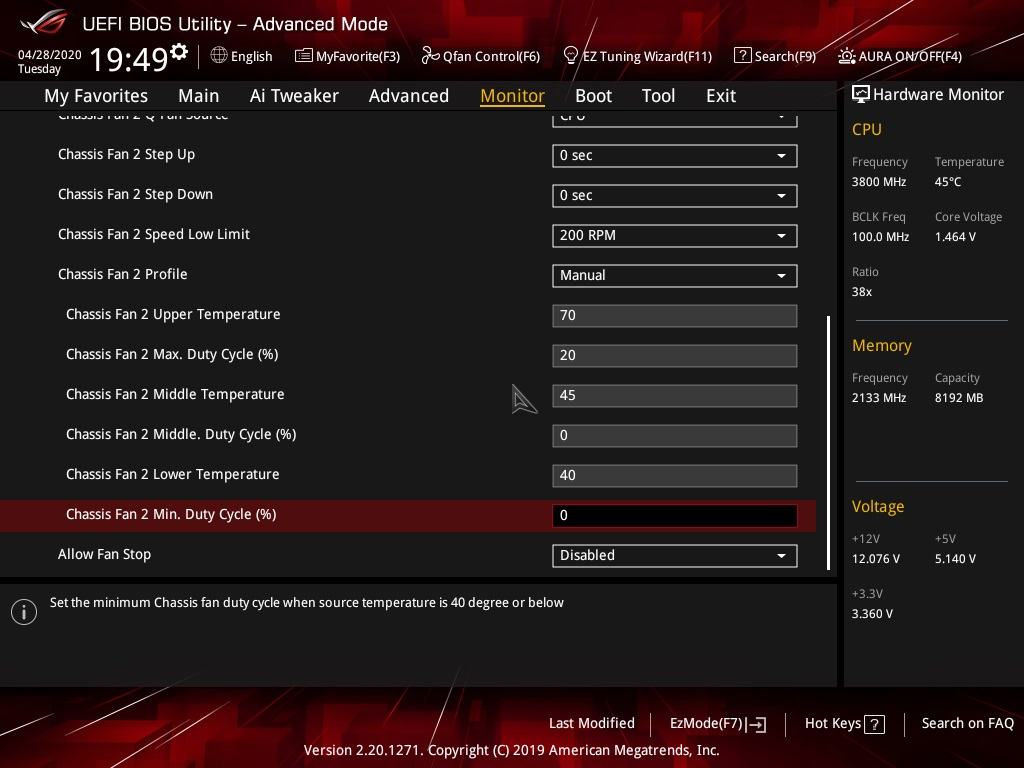This screenshot has height=768, width=1024.
Task: Click the Last Modified button
Action: point(592,723)
